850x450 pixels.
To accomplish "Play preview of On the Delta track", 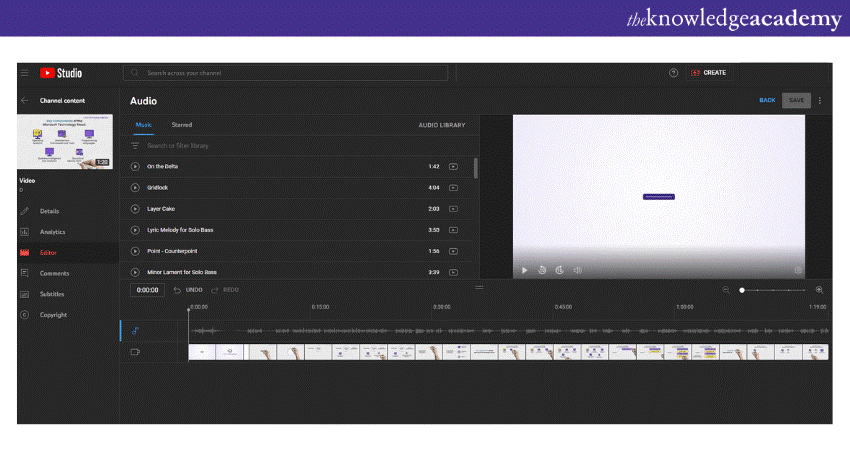I will pyautogui.click(x=135, y=166).
